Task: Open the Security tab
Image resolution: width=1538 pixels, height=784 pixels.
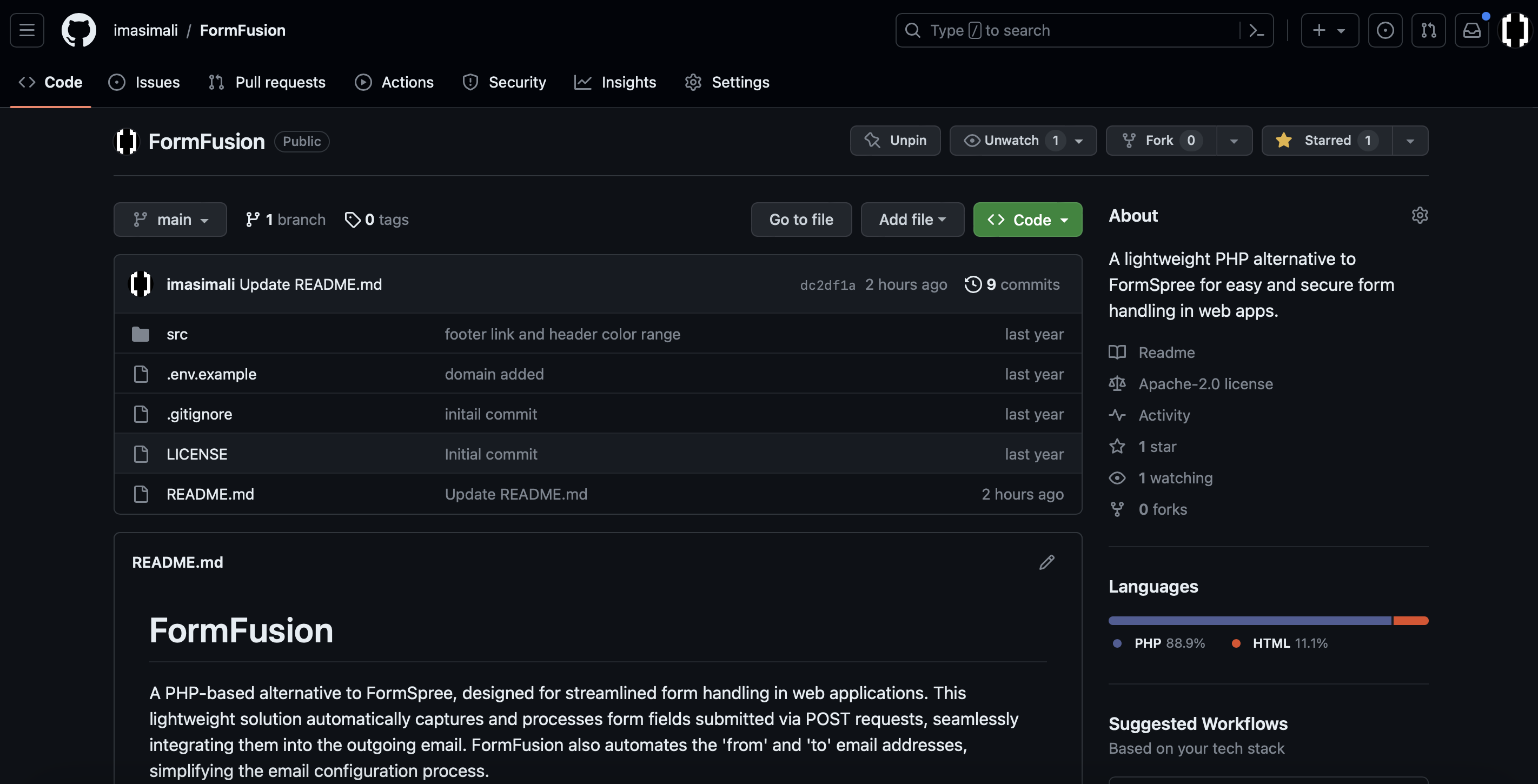Action: (505, 82)
